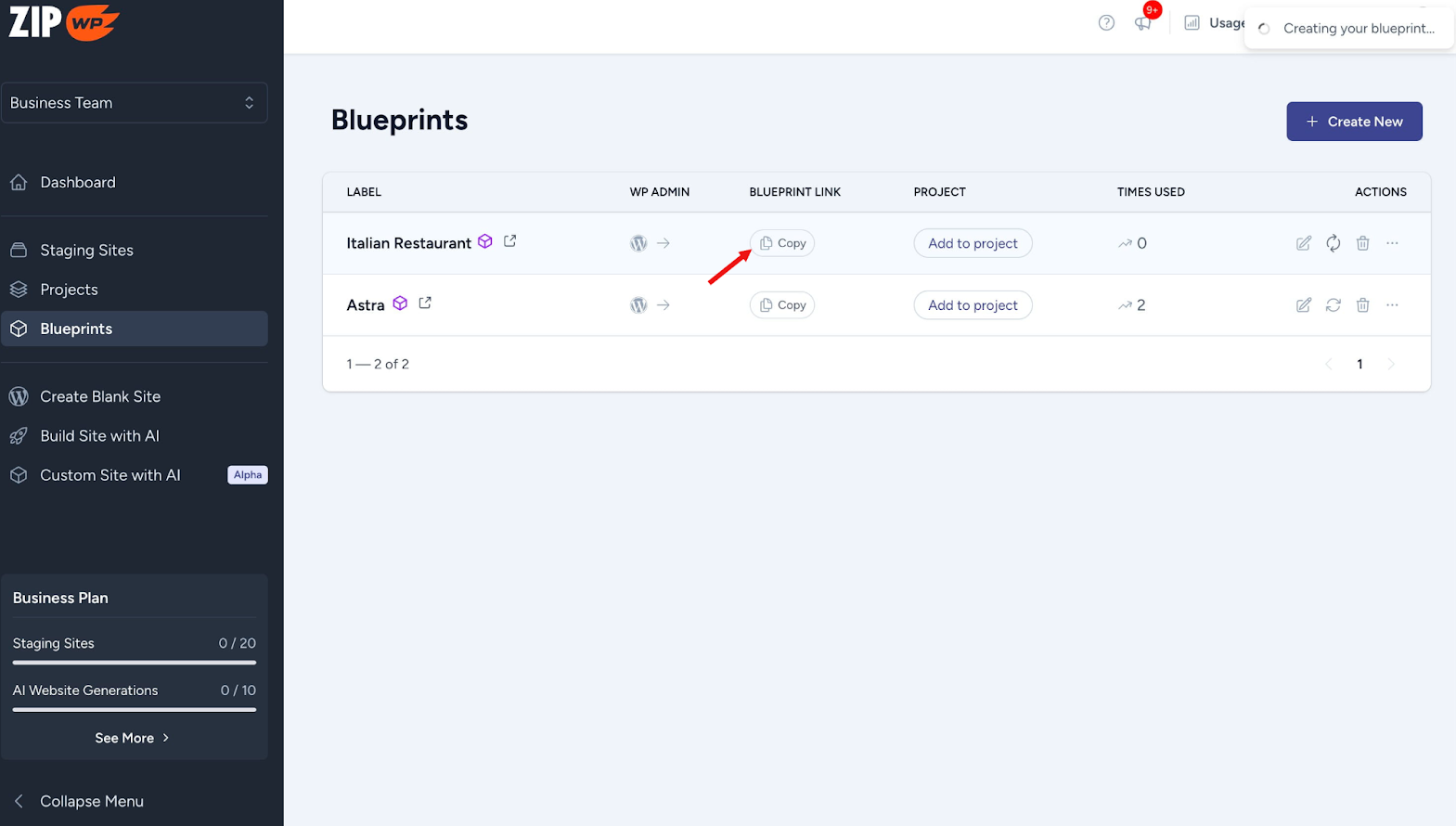Open the help question mark icon
This screenshot has width=1456, height=826.
click(1106, 23)
